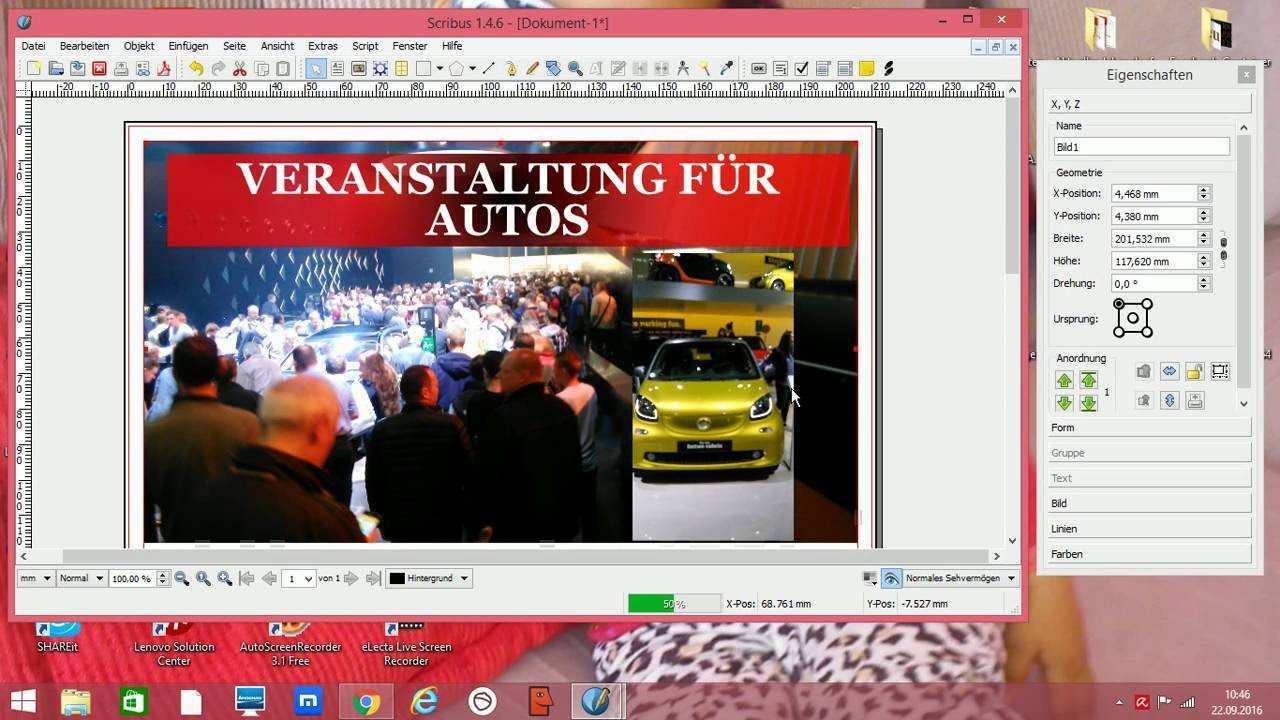Select the Measurements compass tool

(x=683, y=69)
